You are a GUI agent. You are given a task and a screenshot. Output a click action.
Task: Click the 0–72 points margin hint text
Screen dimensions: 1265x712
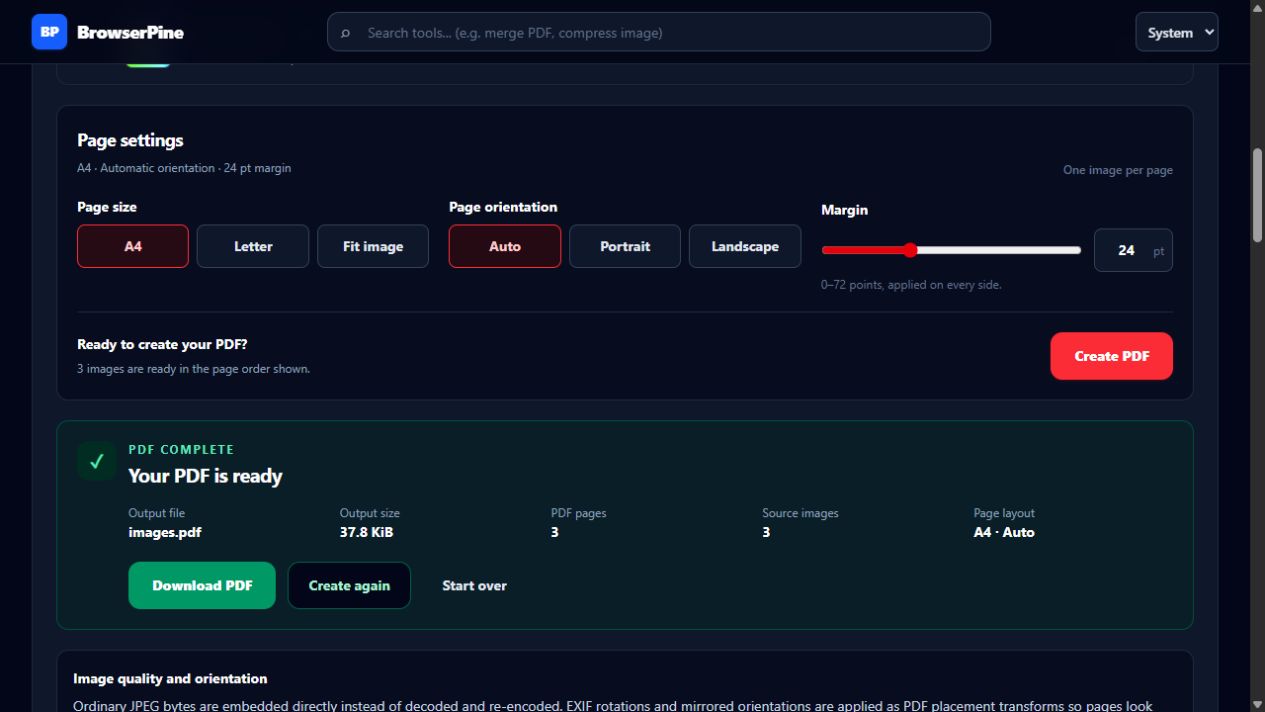pyautogui.click(x=911, y=285)
